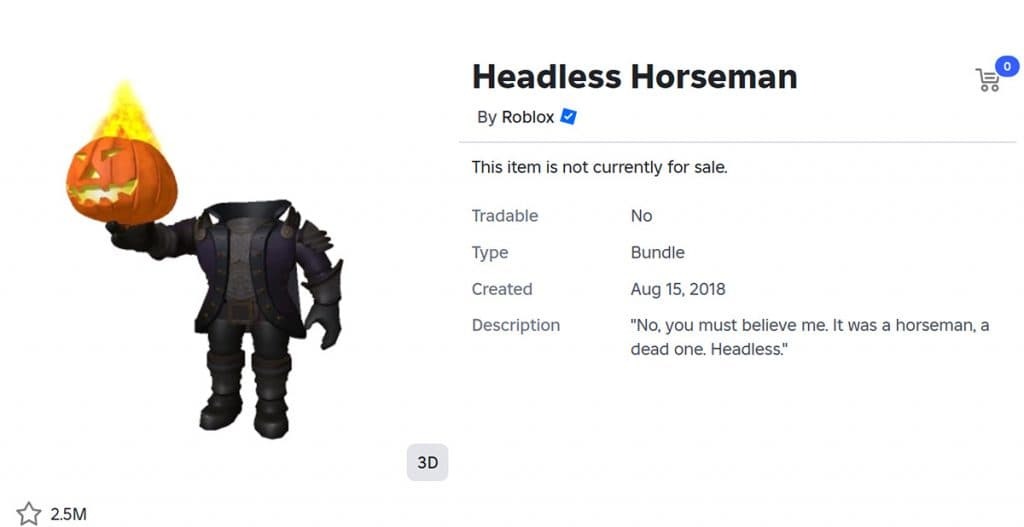Click the Created label
The image size is (1024, 527).
tap(502, 289)
